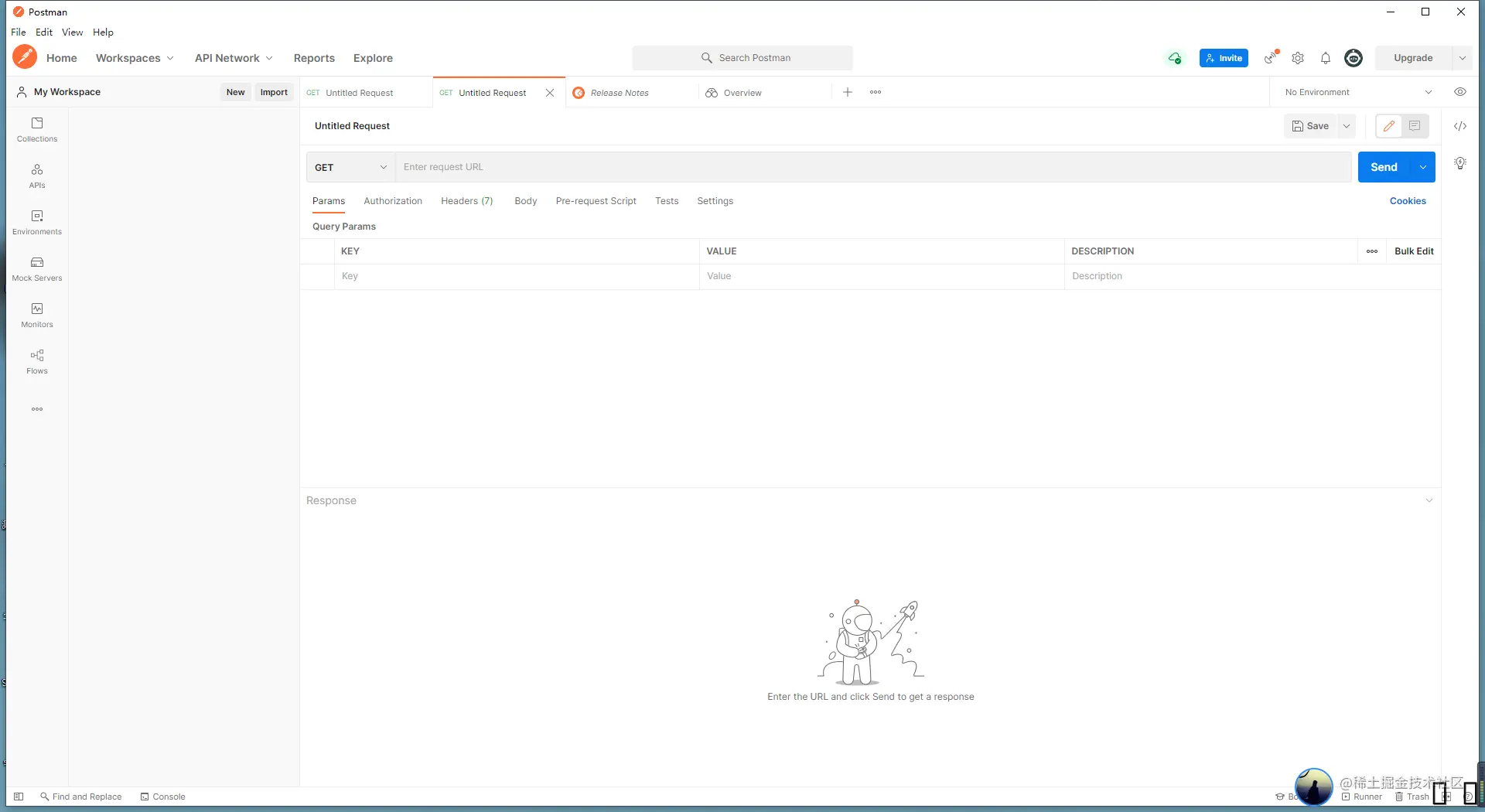Open the user avatar menu
The image size is (1485, 812).
1354,58
